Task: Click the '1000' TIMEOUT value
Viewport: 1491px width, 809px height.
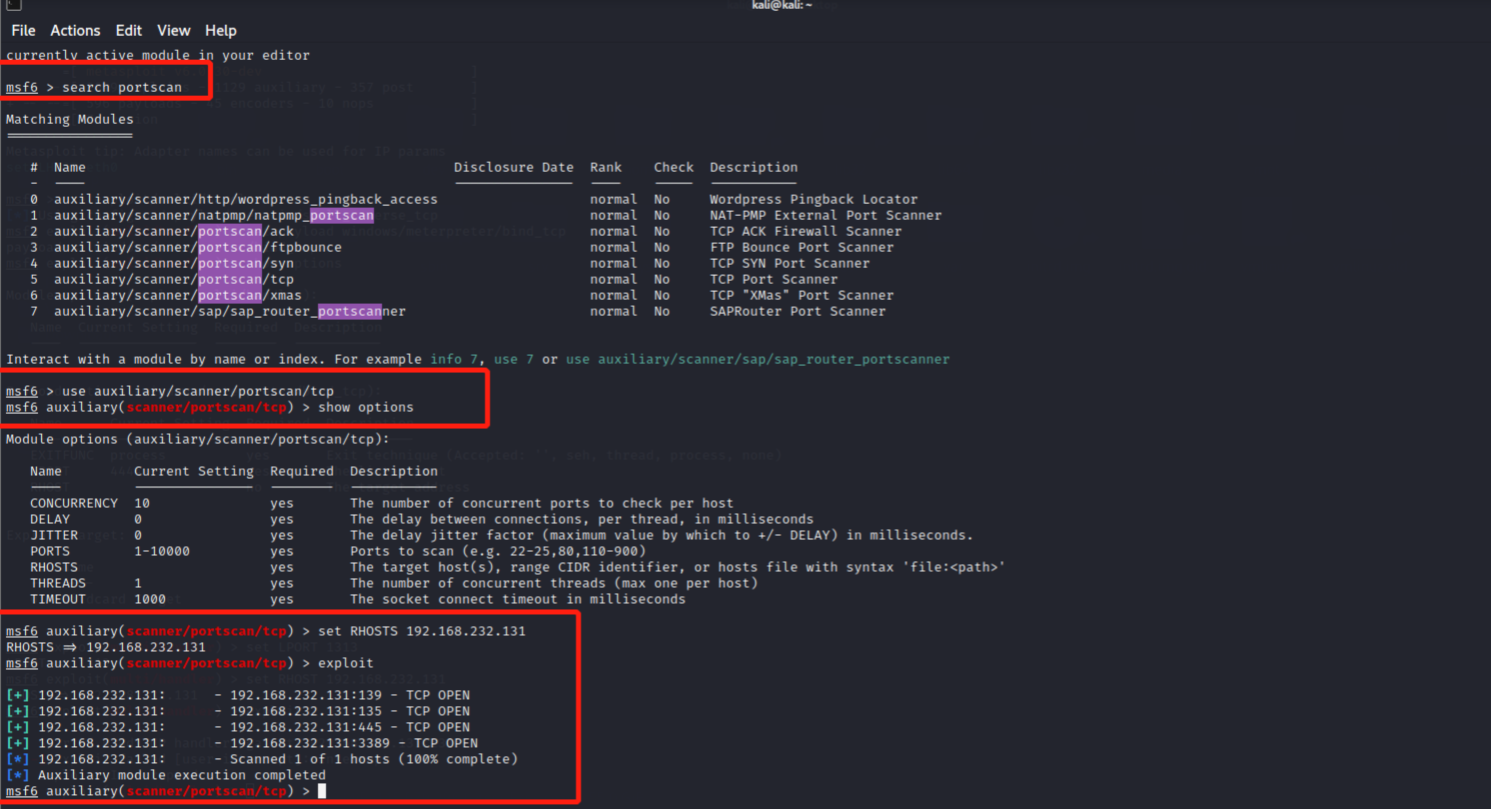Action: pyautogui.click(x=150, y=599)
